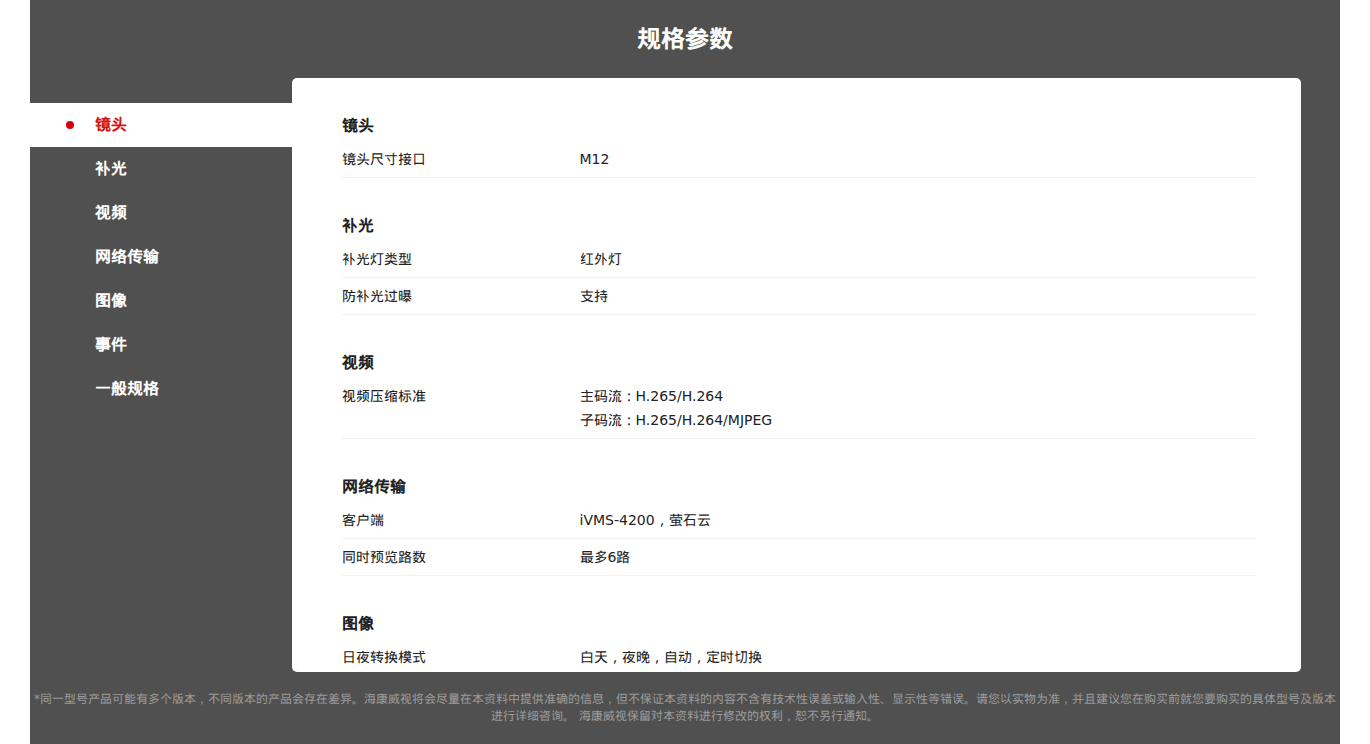Select the 视频压缩标准 label
The image size is (1370, 744).
point(384,396)
